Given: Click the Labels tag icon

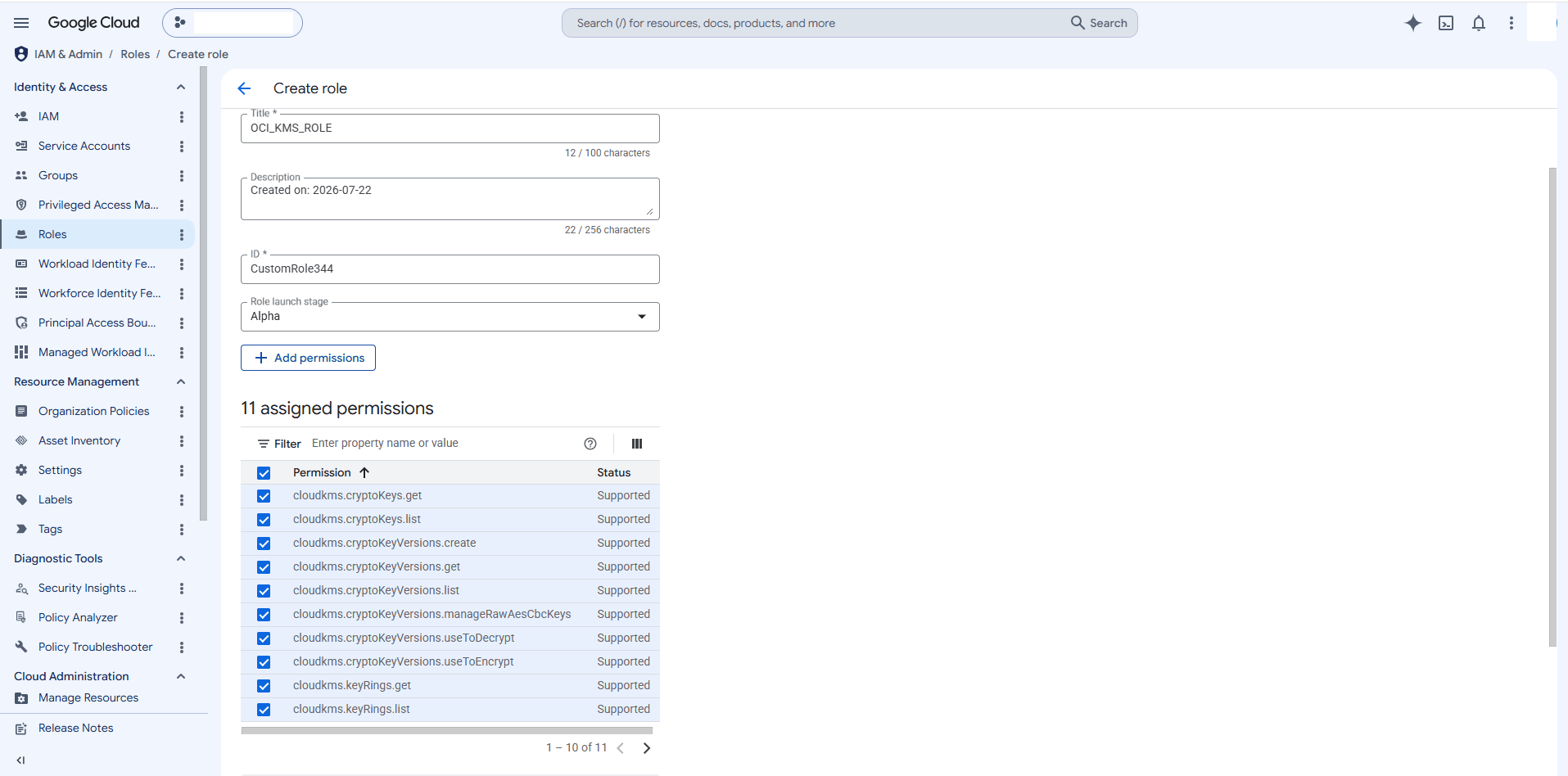Looking at the screenshot, I should [x=21, y=499].
